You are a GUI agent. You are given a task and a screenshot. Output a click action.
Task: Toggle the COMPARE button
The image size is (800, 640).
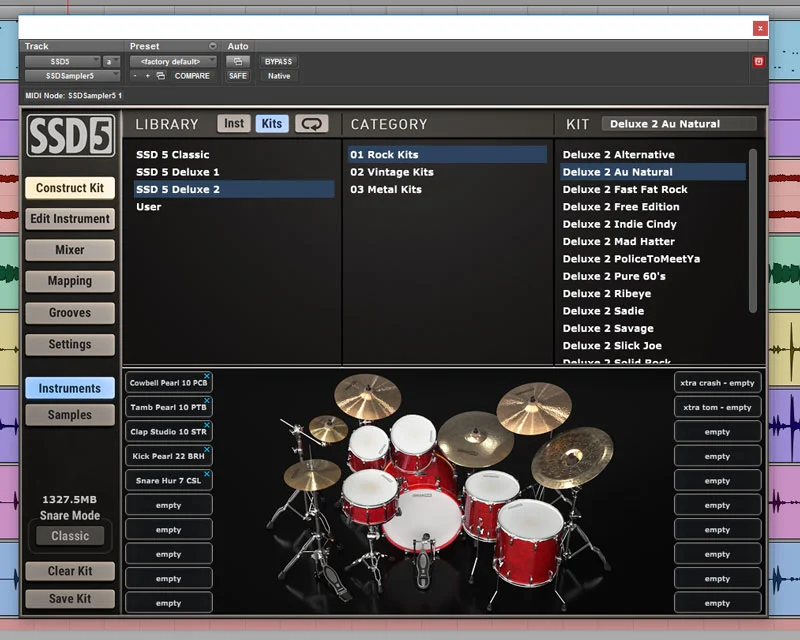(192, 76)
